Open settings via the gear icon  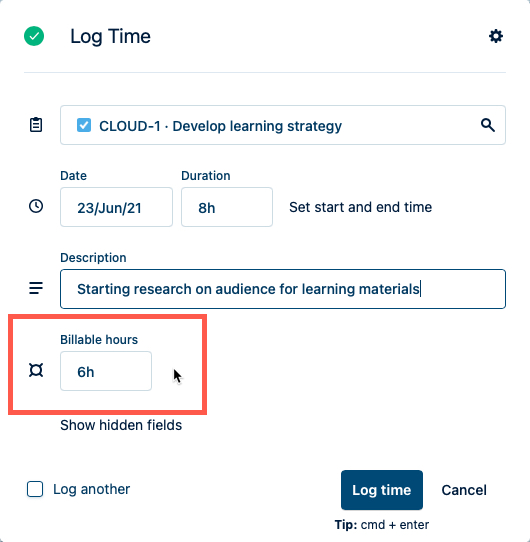click(x=496, y=36)
